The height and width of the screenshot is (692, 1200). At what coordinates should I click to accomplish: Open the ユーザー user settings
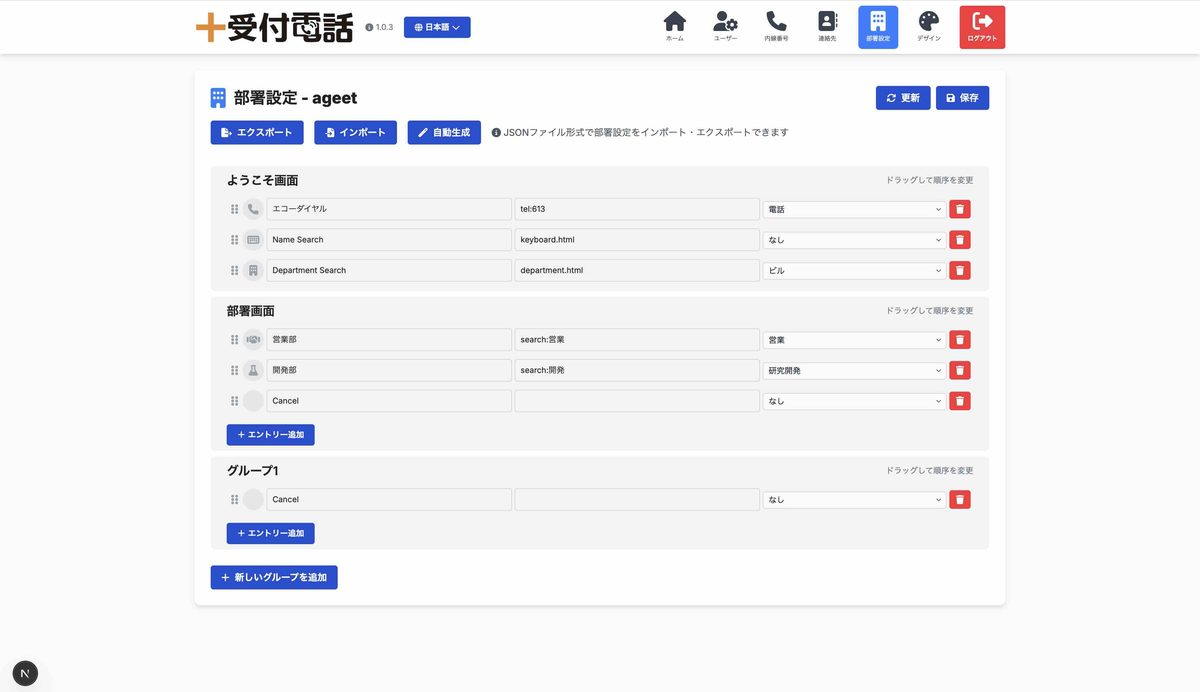(726, 27)
